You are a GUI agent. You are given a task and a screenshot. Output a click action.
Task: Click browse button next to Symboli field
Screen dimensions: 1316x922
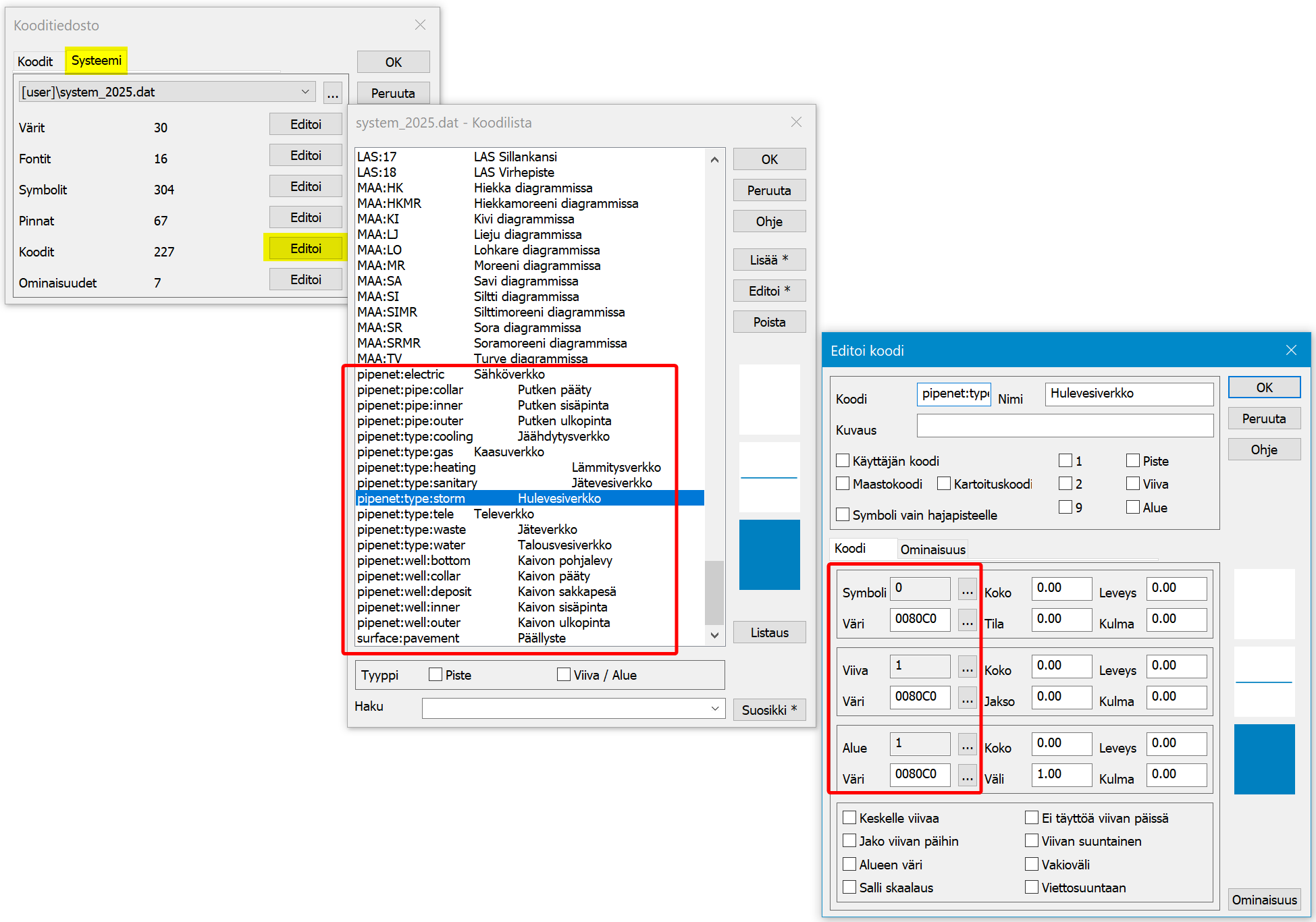click(x=967, y=590)
